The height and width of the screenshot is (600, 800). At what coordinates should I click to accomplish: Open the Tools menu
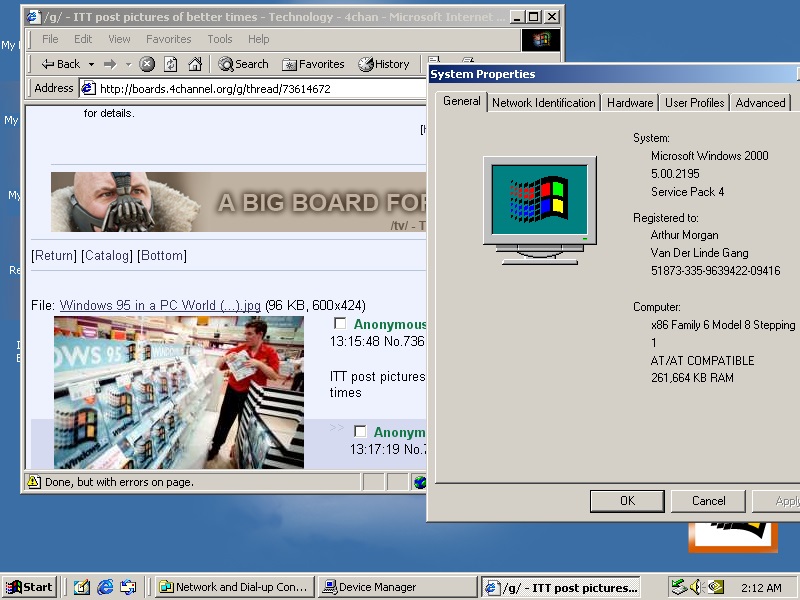click(x=220, y=39)
